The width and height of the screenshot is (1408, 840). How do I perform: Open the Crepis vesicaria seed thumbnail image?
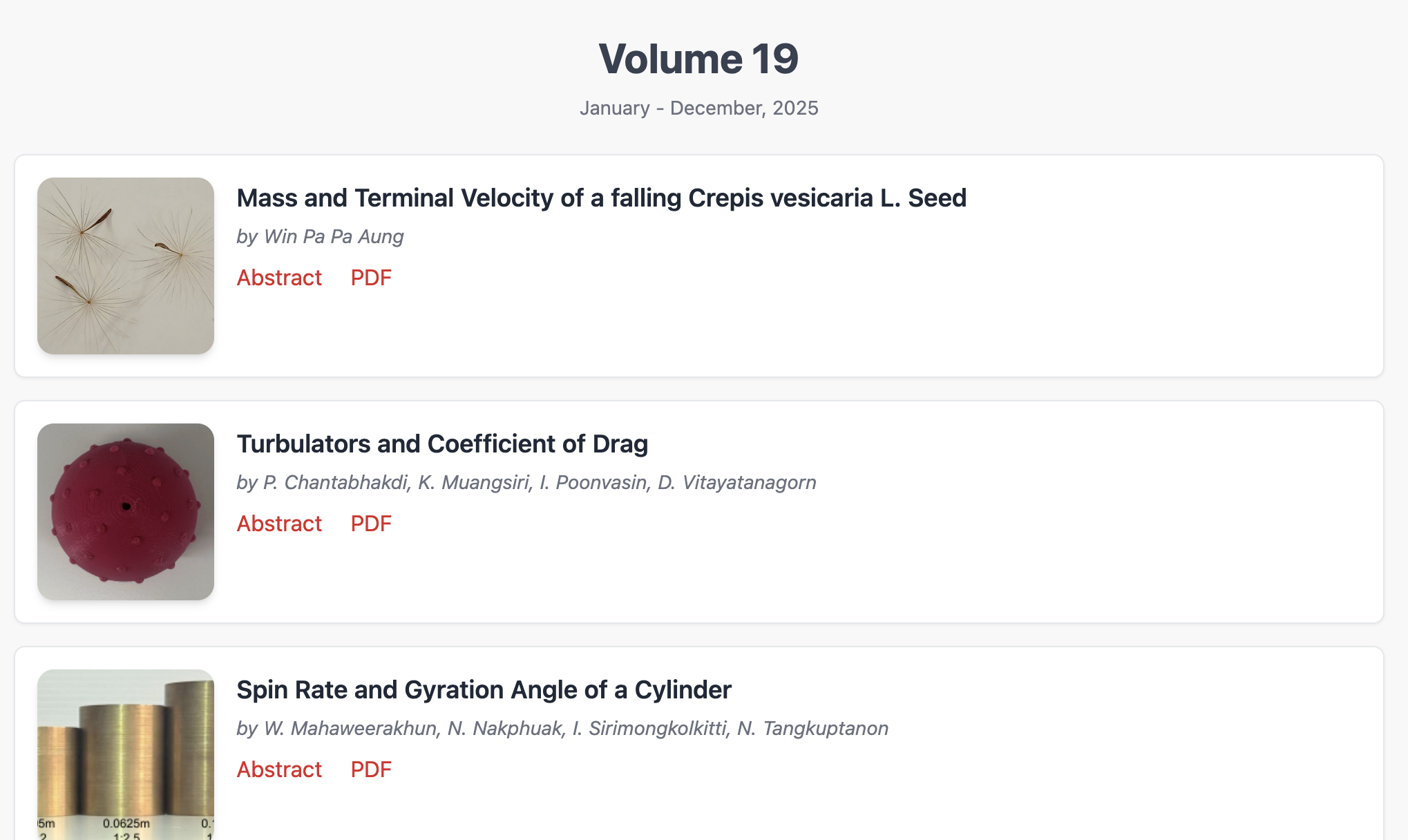click(126, 266)
